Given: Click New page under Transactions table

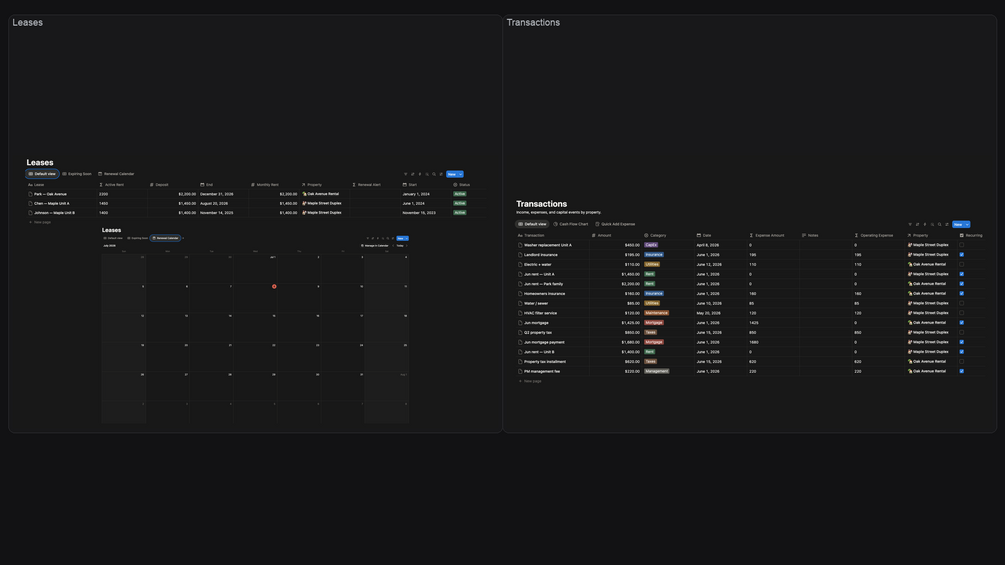Looking at the screenshot, I should point(530,381).
